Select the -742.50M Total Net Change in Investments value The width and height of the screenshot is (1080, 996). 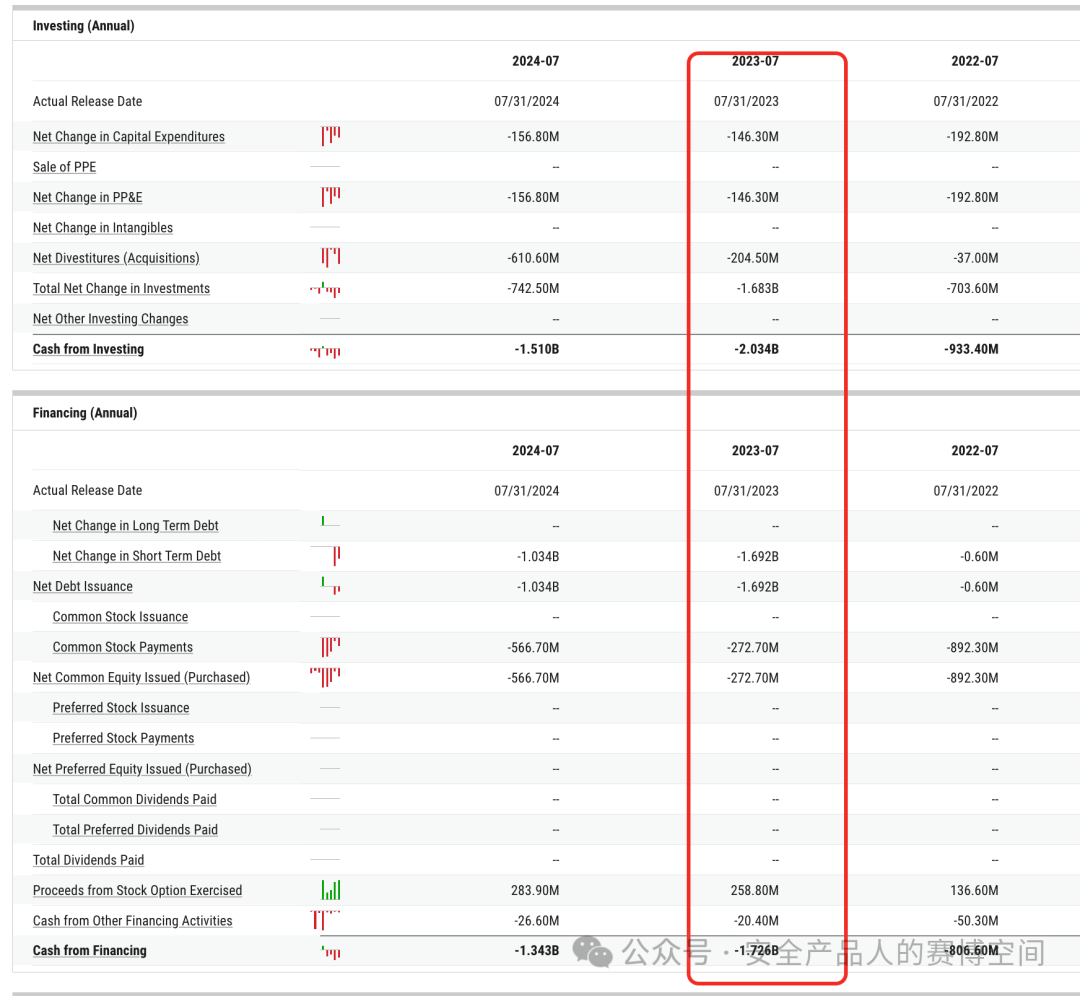pyautogui.click(x=533, y=288)
